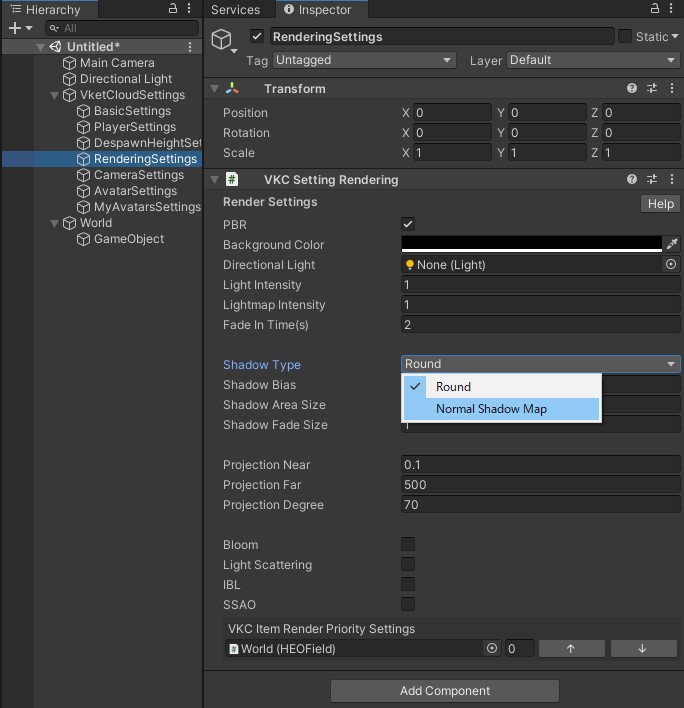Open VKC Setting Rendering preset icon
This screenshot has width=684, height=708.
pyautogui.click(x=652, y=180)
